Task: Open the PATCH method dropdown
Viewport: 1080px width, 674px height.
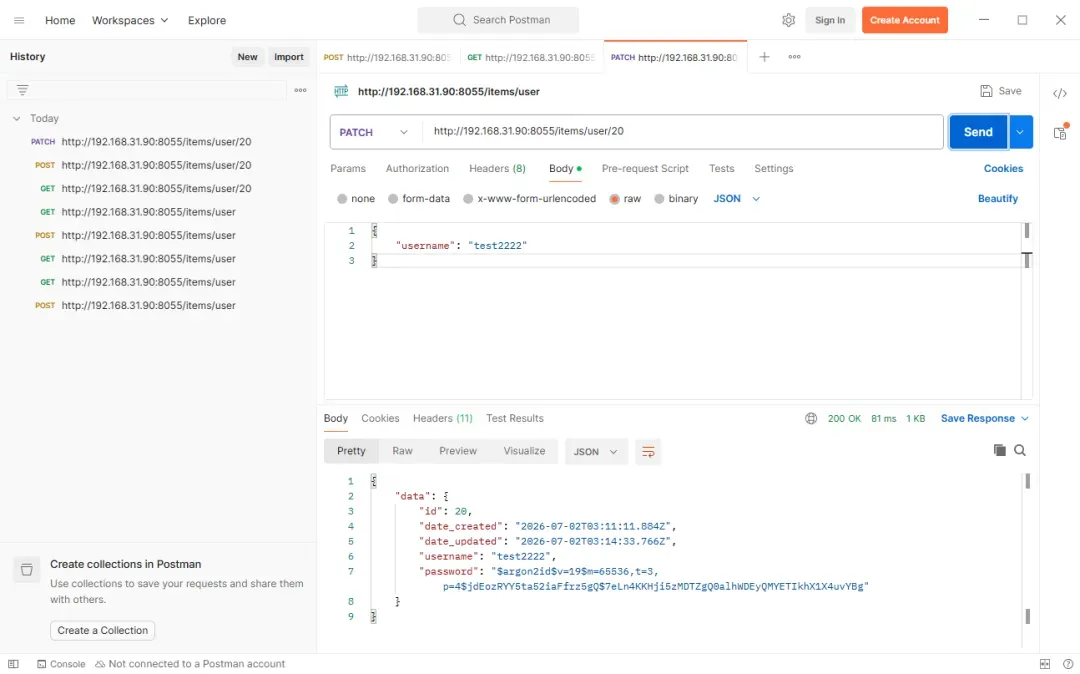Action: pyautogui.click(x=374, y=132)
